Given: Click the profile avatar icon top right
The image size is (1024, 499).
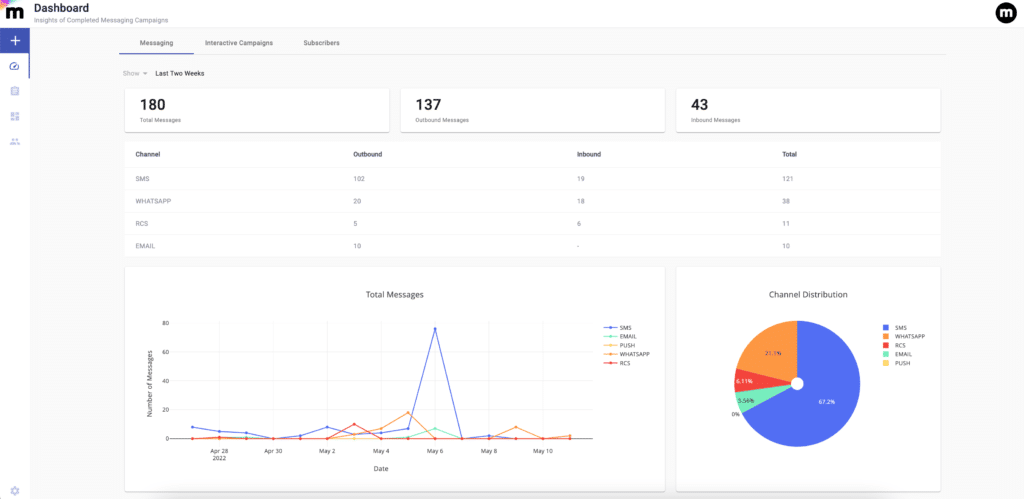Looking at the screenshot, I should pyautogui.click(x=1006, y=13).
